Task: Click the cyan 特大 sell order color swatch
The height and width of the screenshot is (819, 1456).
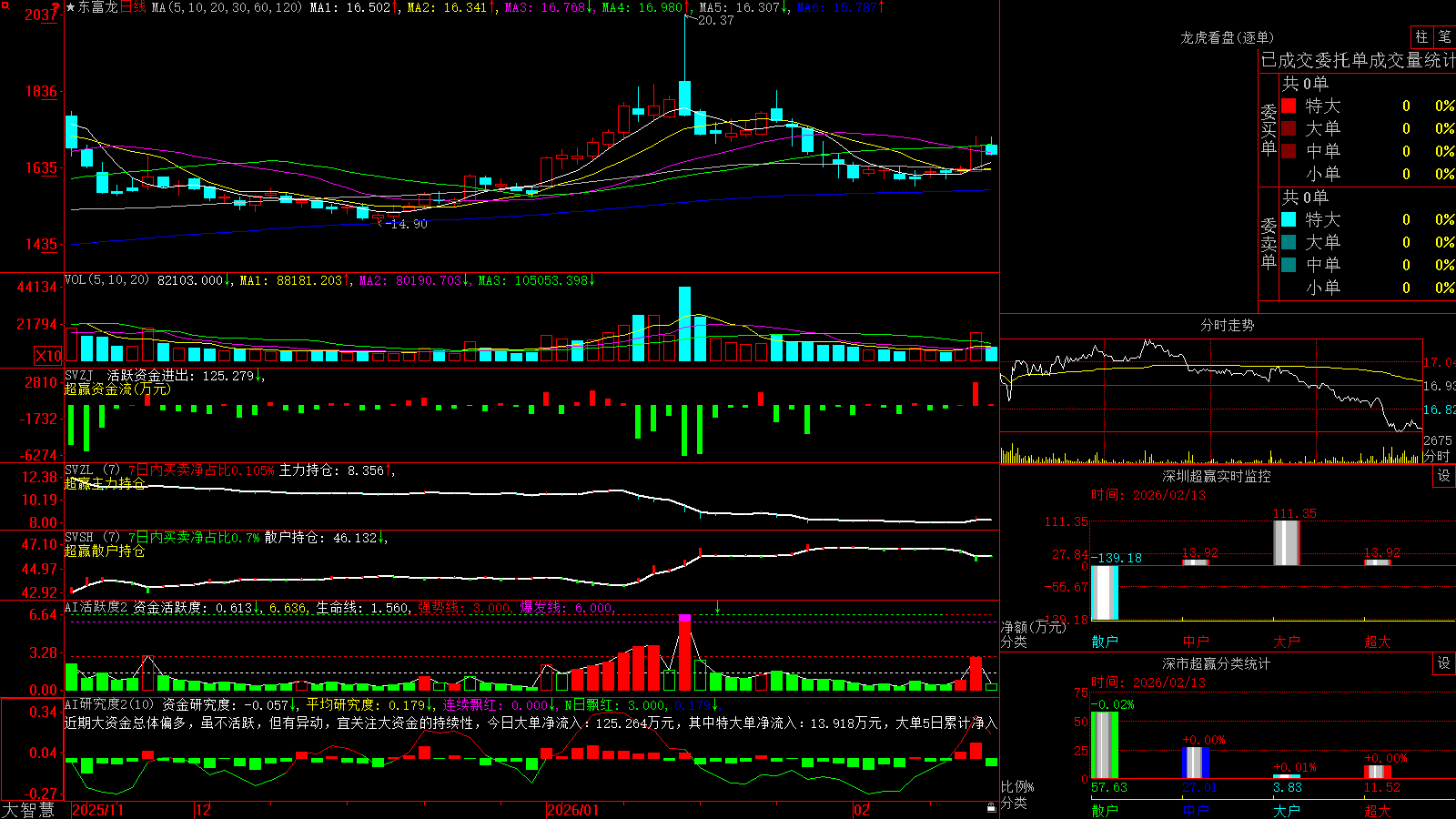Action: [x=1289, y=219]
